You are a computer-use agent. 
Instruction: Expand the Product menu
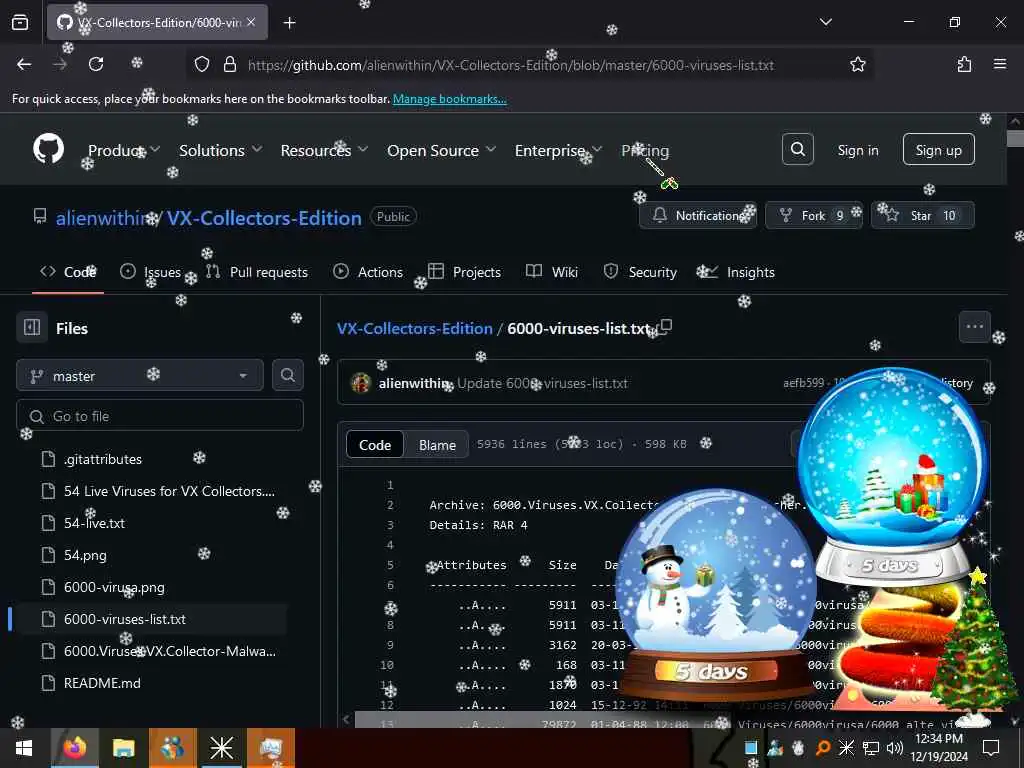[123, 150]
